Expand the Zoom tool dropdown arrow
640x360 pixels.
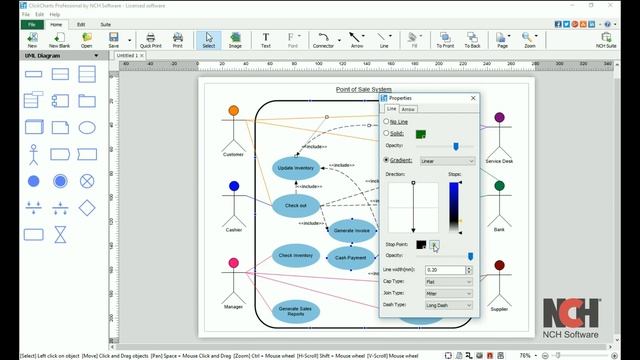[x=536, y=36]
